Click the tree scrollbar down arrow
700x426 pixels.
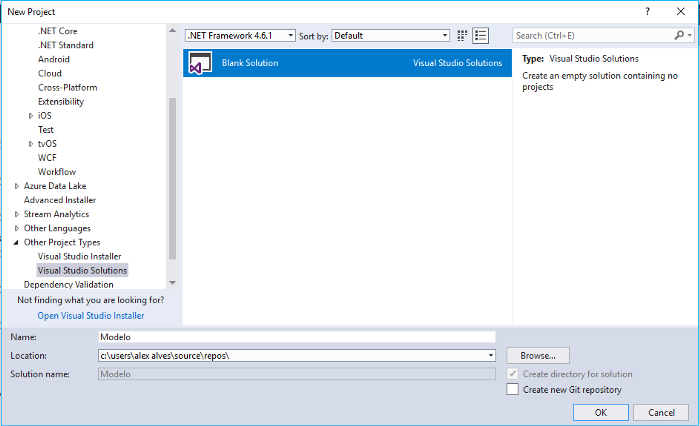click(172, 283)
